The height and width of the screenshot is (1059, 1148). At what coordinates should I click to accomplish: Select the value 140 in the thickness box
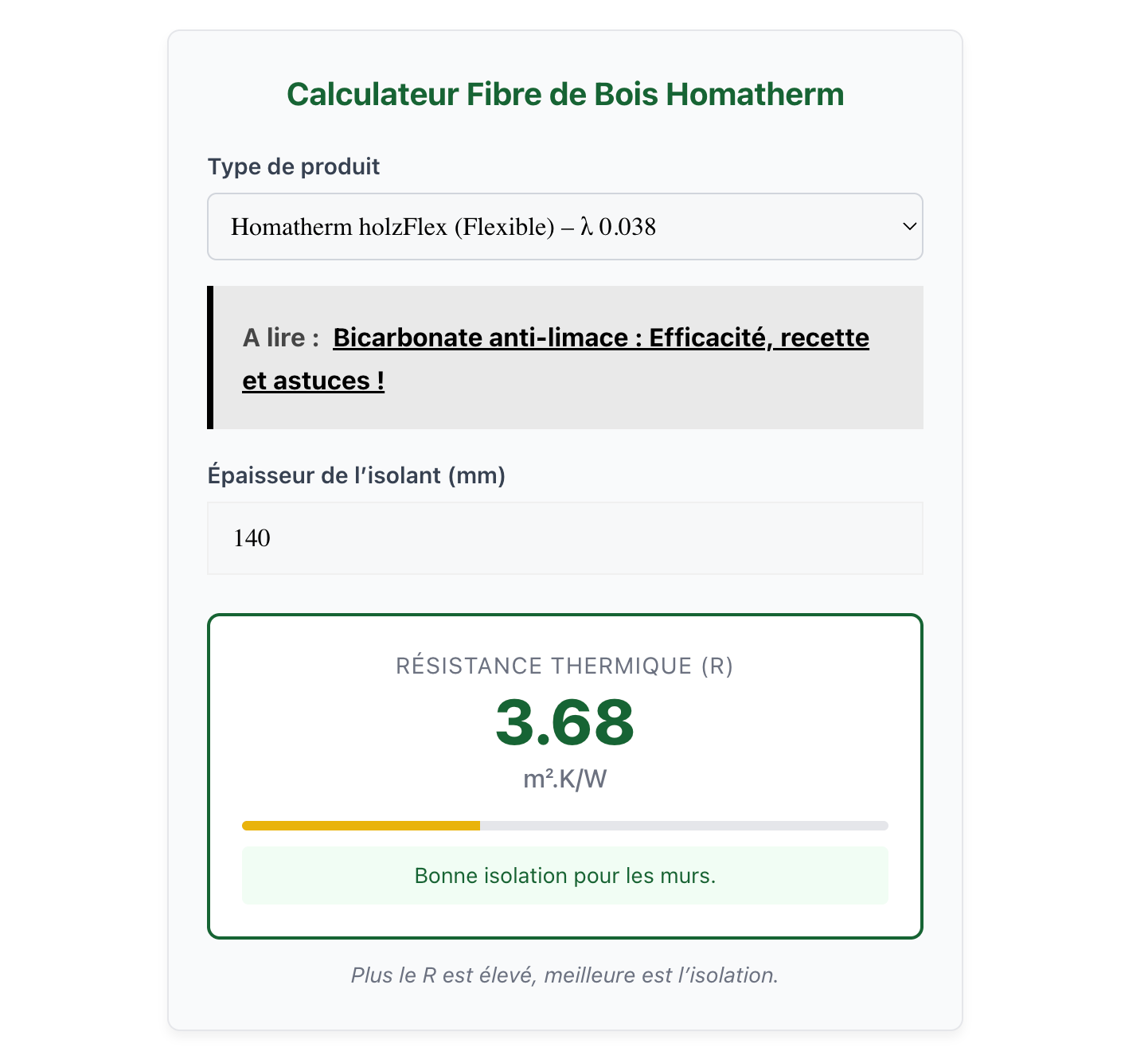(252, 538)
